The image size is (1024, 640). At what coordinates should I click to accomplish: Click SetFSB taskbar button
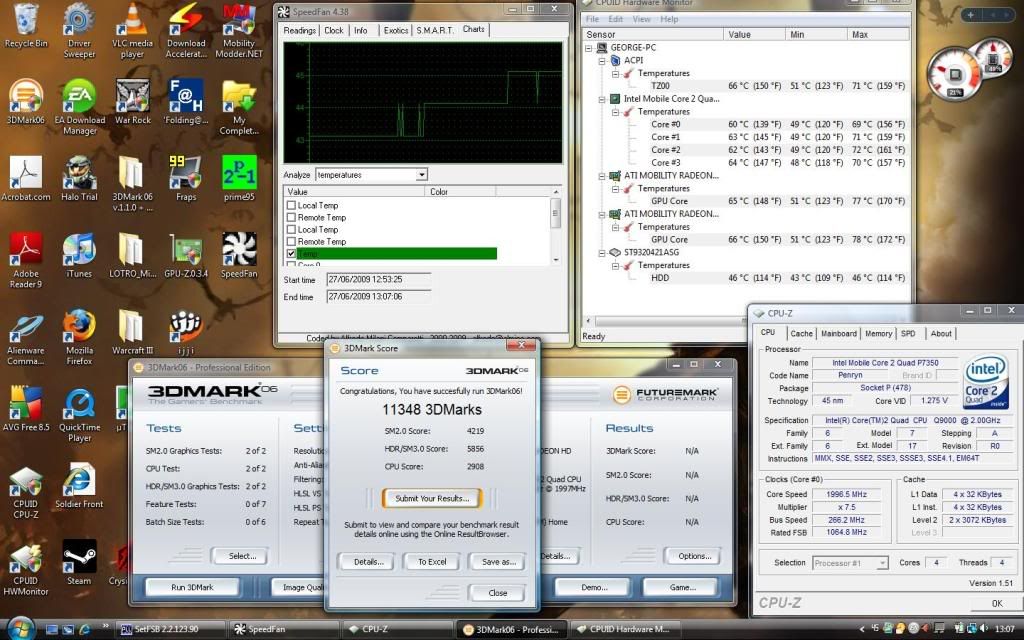tap(168, 629)
